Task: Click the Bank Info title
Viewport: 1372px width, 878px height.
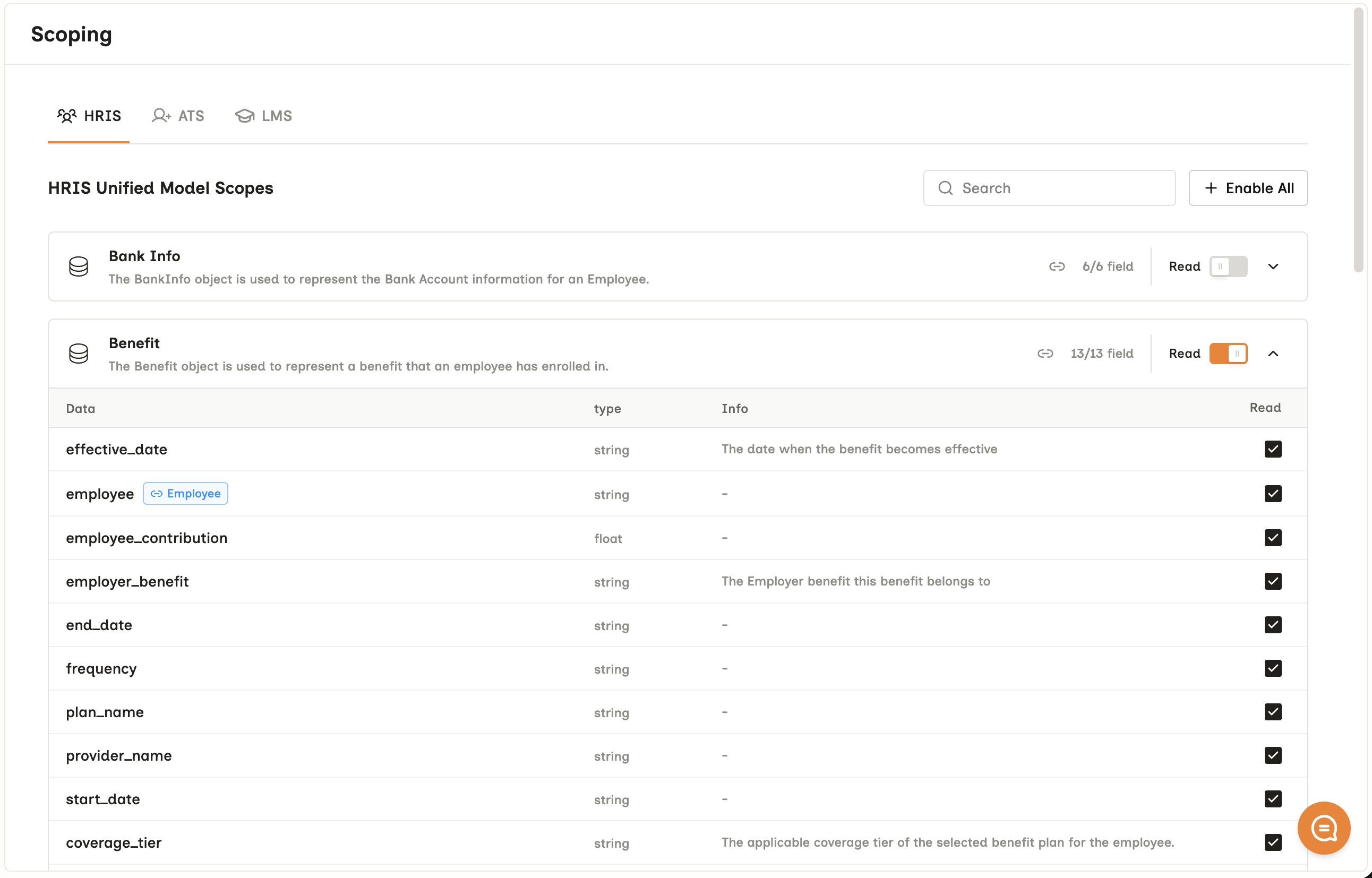Action: [x=144, y=256]
